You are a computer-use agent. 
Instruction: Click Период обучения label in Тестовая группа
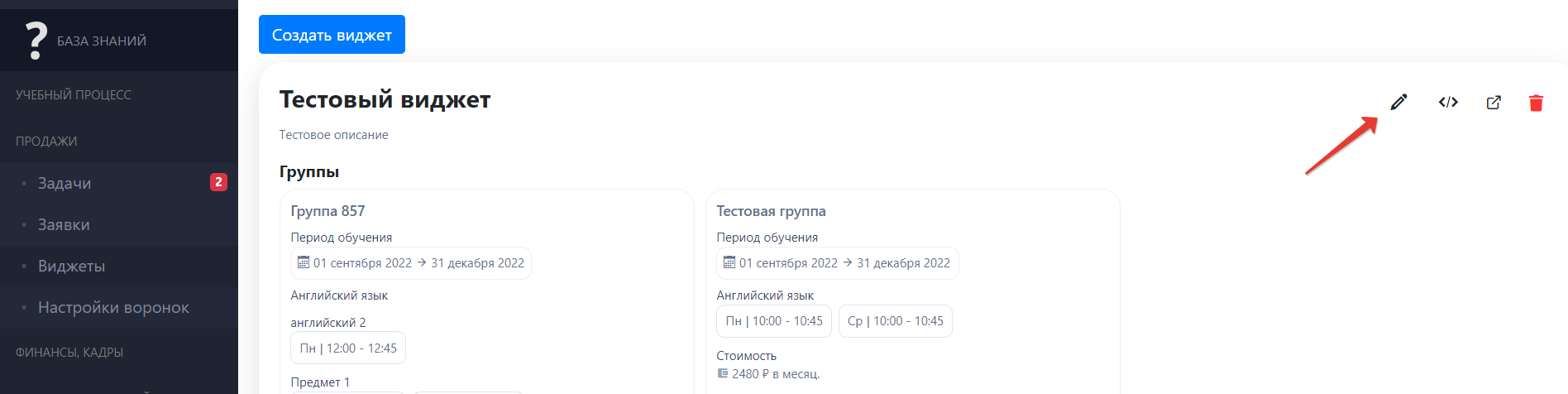(767, 238)
